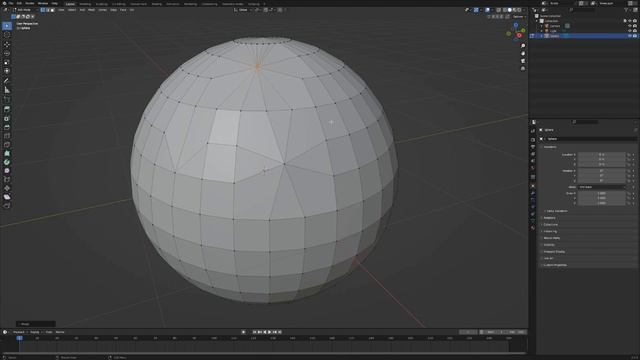The image size is (640, 360).
Task: Click the viewport pan hand gizmo
Action: pyautogui.click(x=523, y=53)
